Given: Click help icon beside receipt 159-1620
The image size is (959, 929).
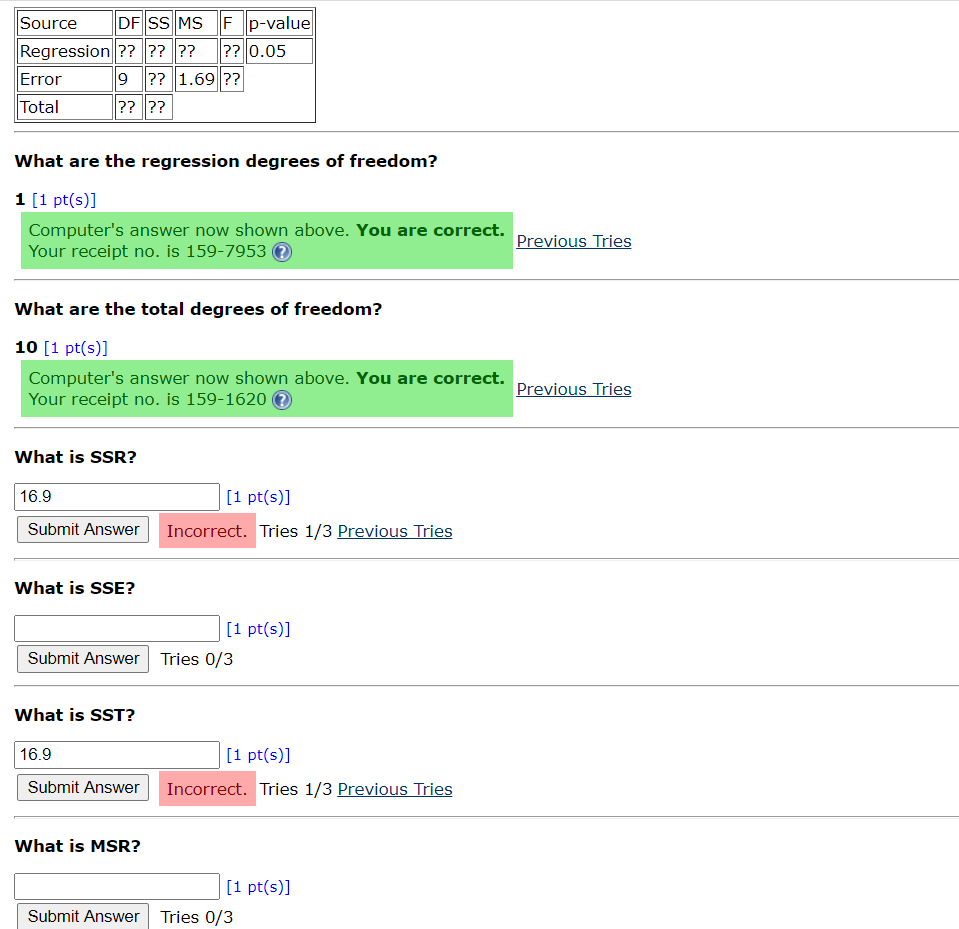Looking at the screenshot, I should (x=281, y=400).
